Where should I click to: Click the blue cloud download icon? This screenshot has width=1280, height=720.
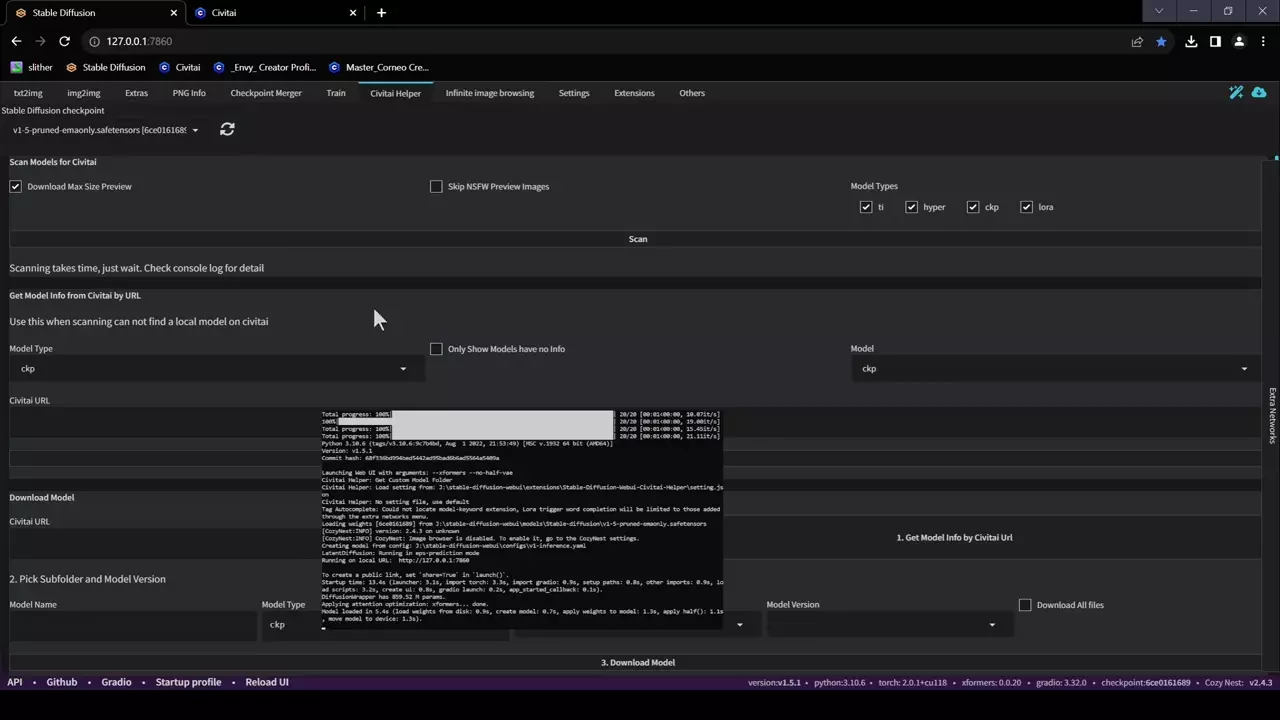pos(1259,93)
